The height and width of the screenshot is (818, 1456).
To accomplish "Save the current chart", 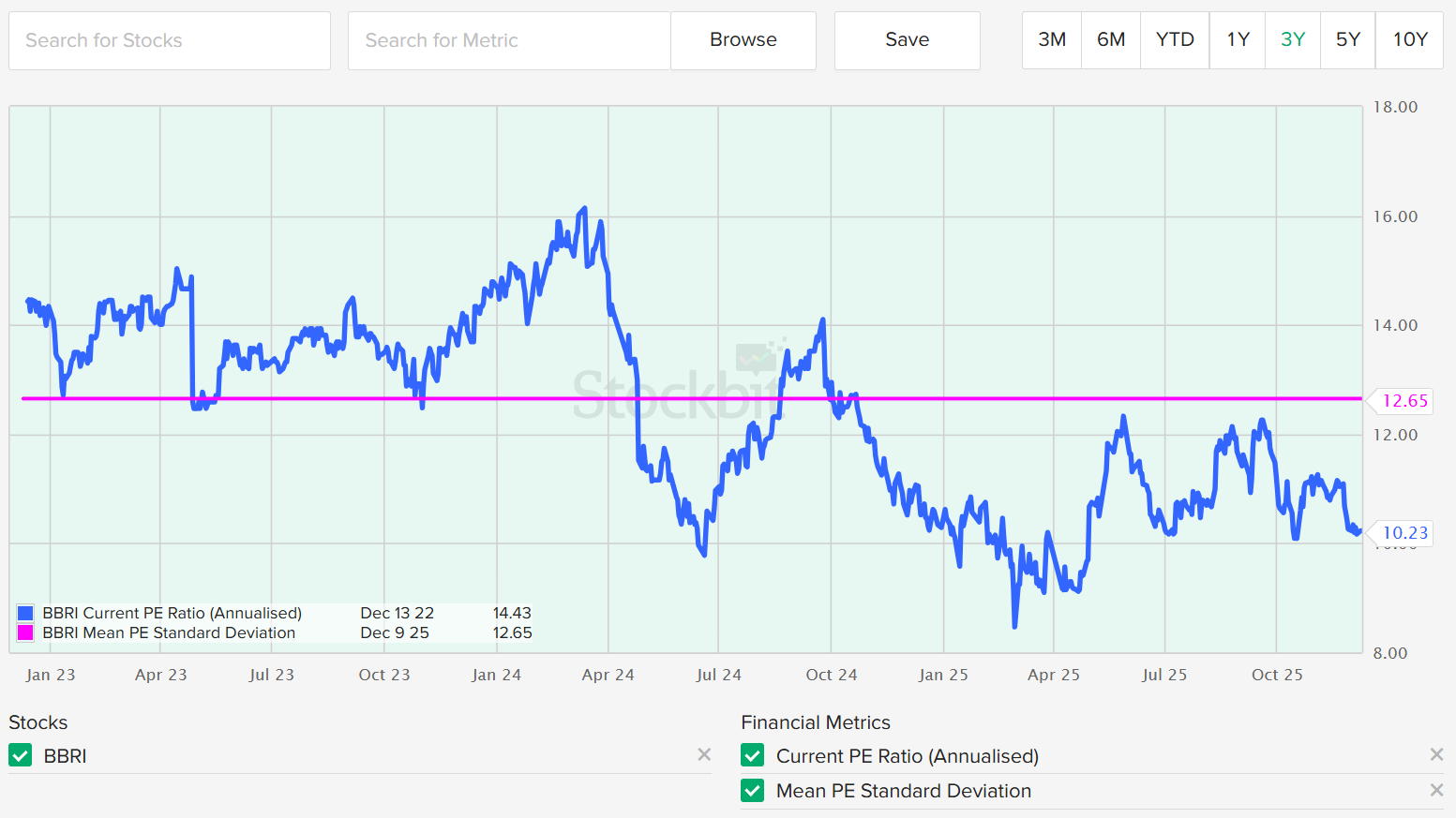I will (x=908, y=39).
